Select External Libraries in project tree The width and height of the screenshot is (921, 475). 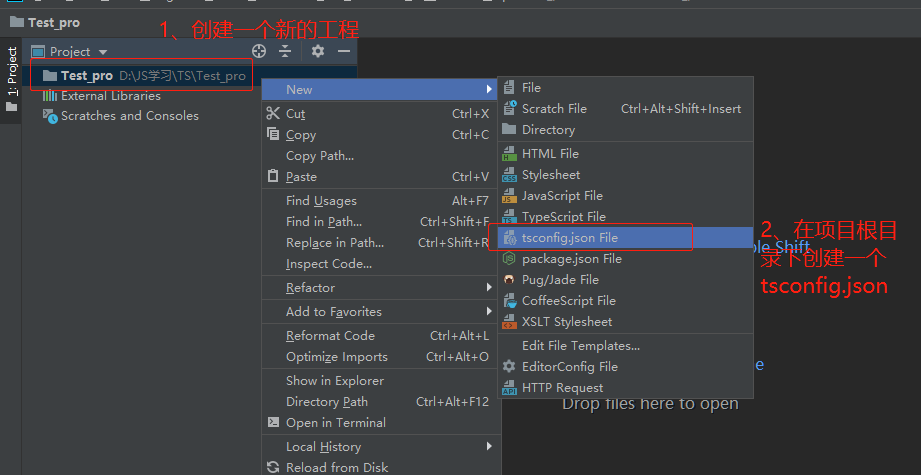click(x=102, y=96)
